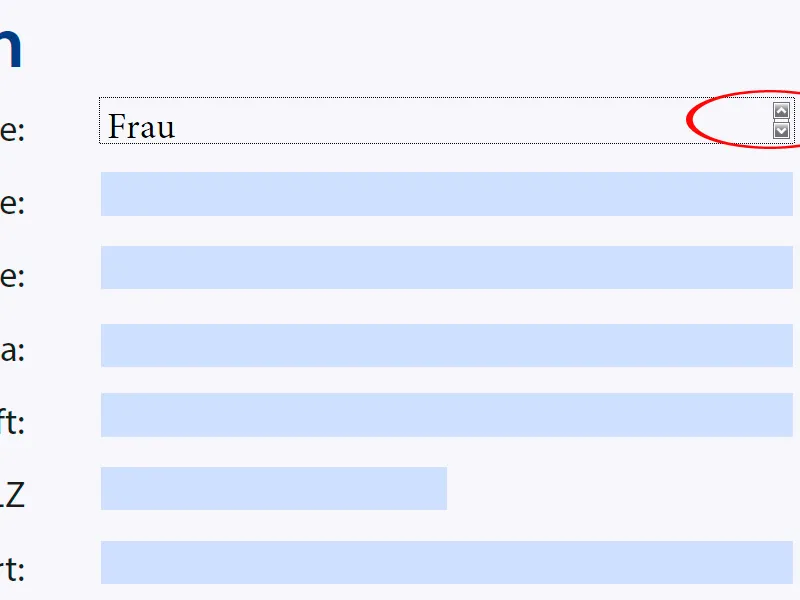The image size is (800, 600).
Task: Click the label beside the second input field
Action: [x=11, y=202]
